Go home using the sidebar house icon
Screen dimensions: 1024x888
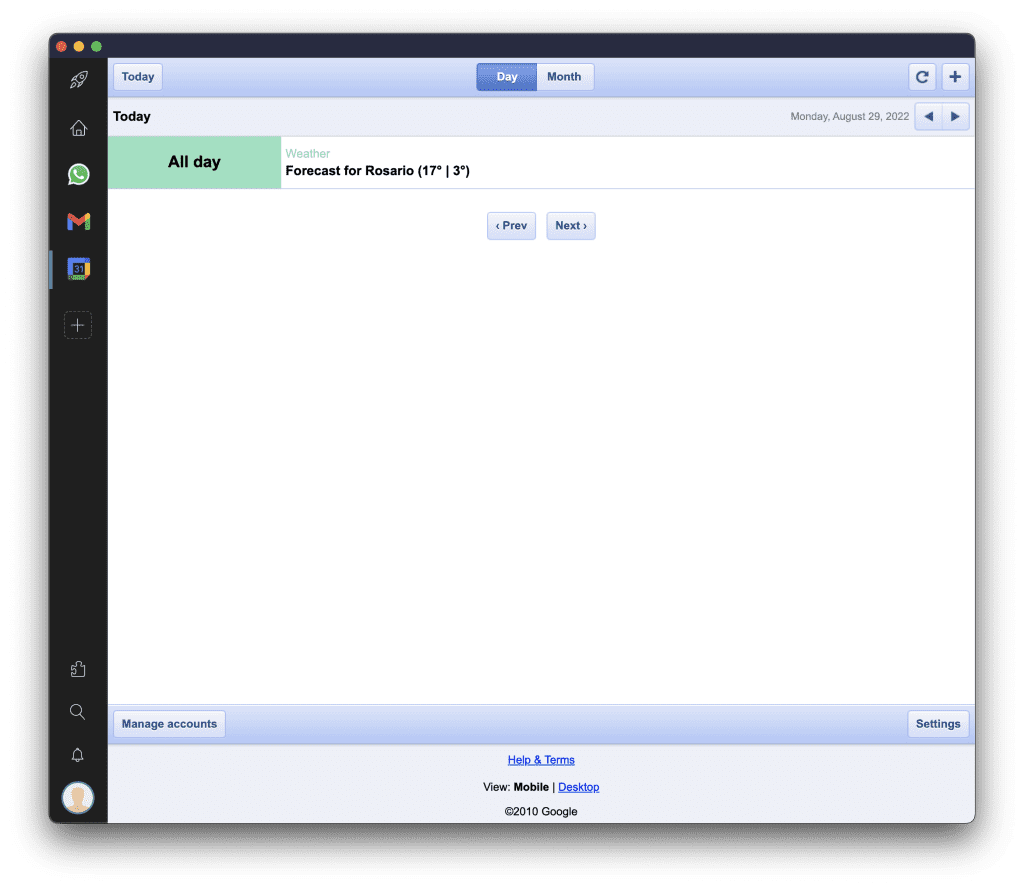(x=78, y=128)
